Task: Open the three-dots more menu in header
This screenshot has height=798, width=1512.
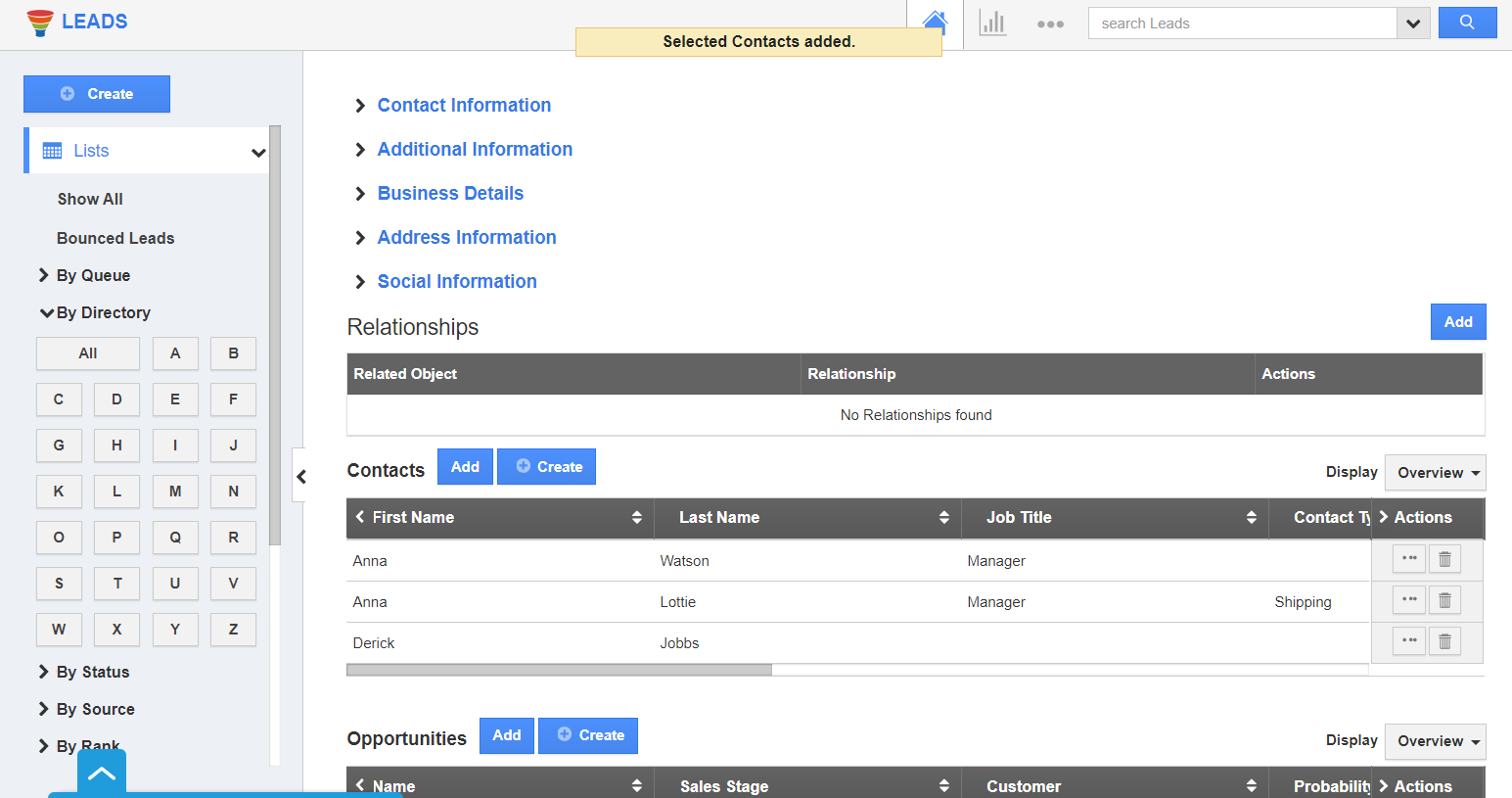Action: [x=1050, y=23]
